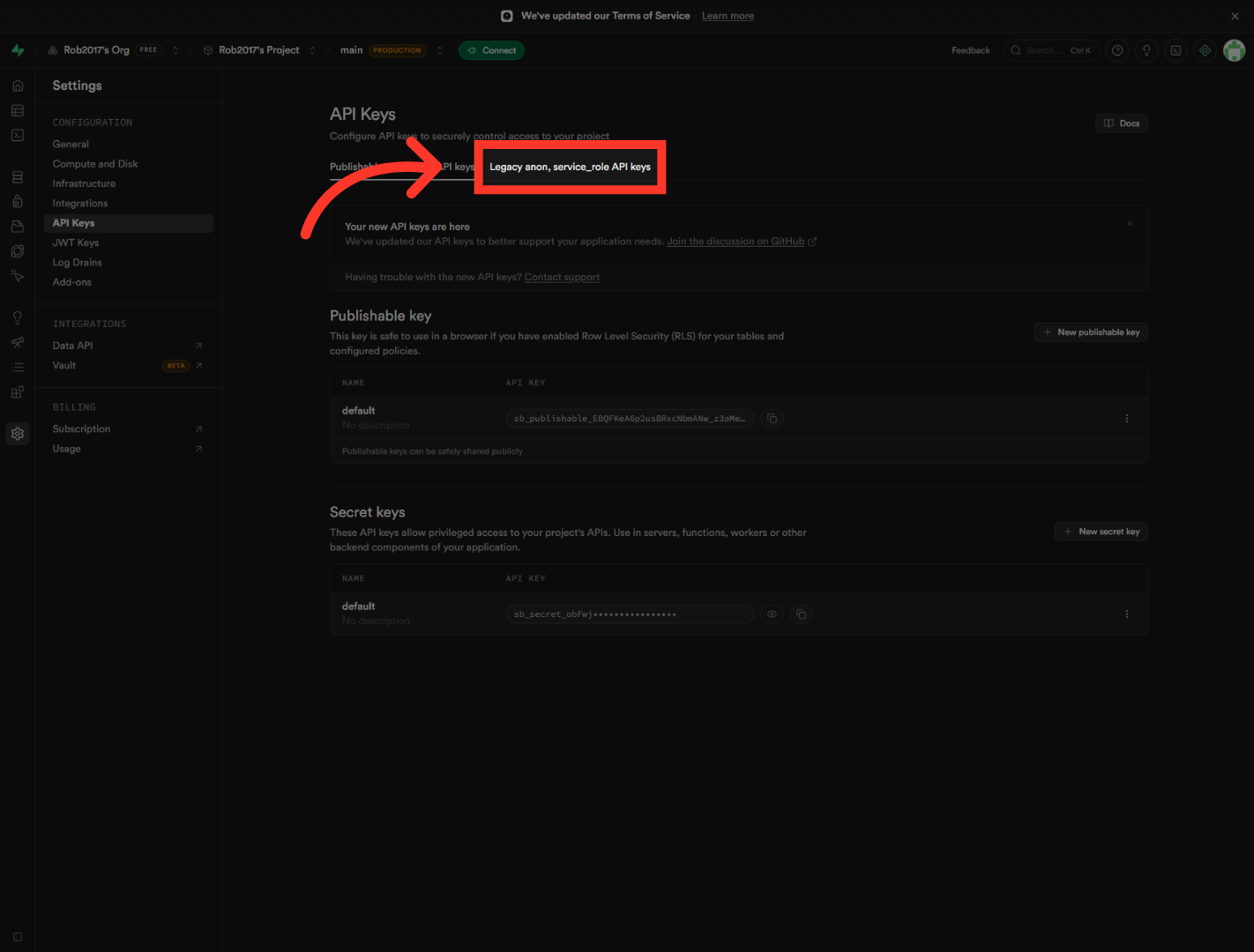The height and width of the screenshot is (952, 1254).
Task: Click Learn more in Terms banner
Action: pos(728,16)
